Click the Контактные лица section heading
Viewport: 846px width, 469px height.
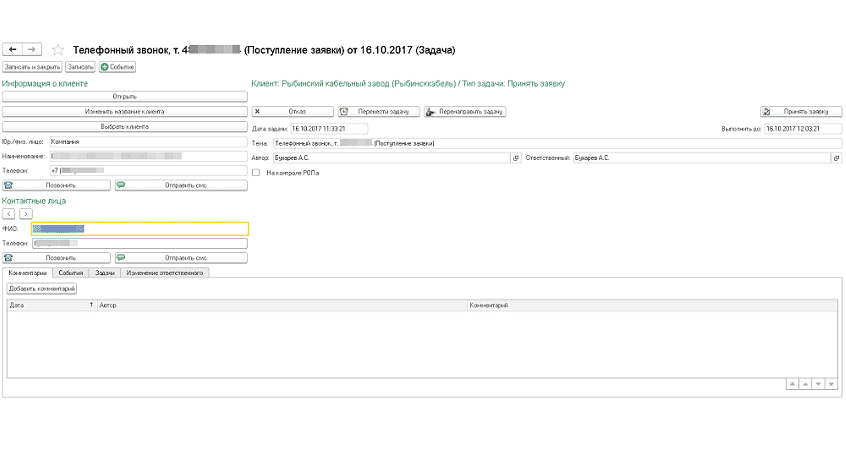point(34,201)
